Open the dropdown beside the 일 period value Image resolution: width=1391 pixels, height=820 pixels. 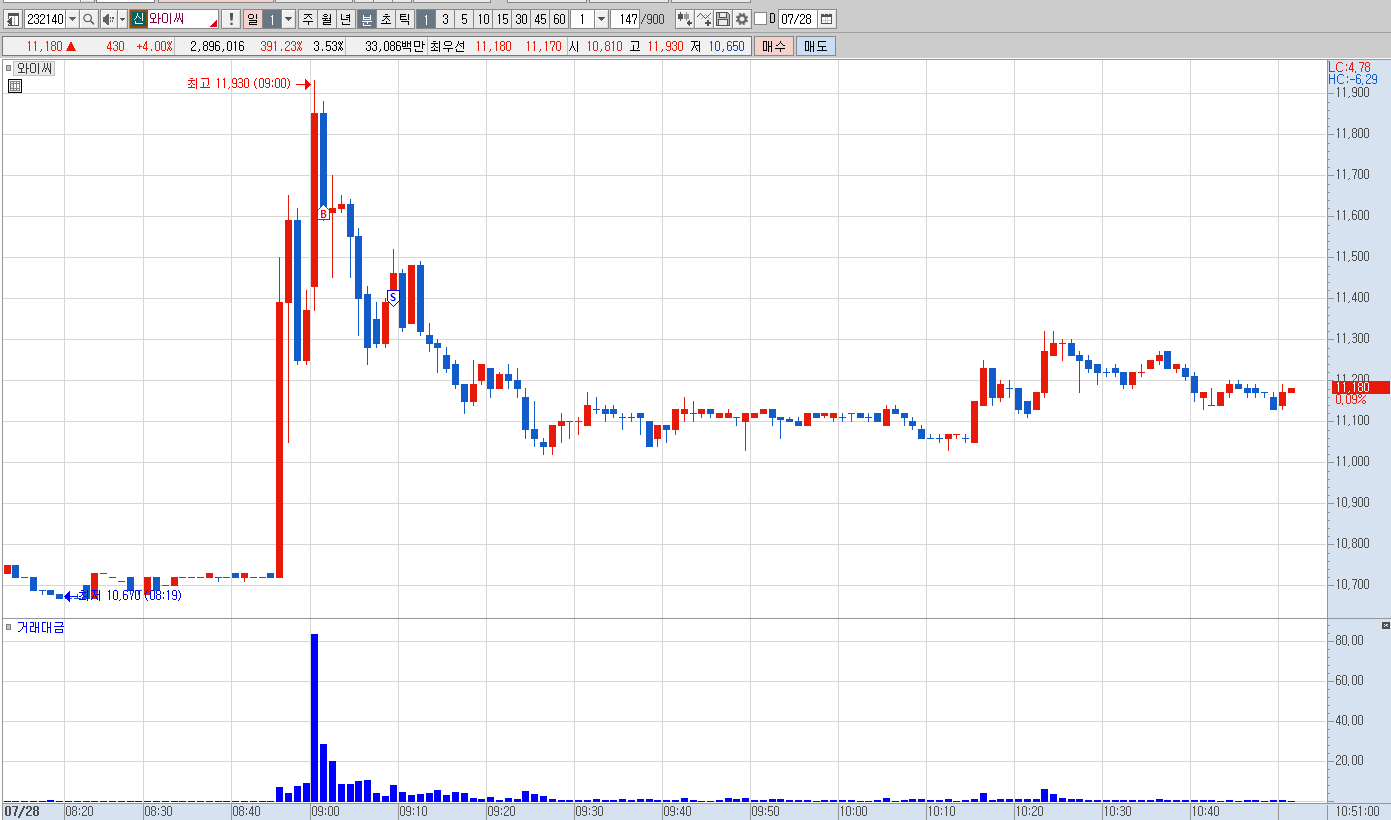289,19
